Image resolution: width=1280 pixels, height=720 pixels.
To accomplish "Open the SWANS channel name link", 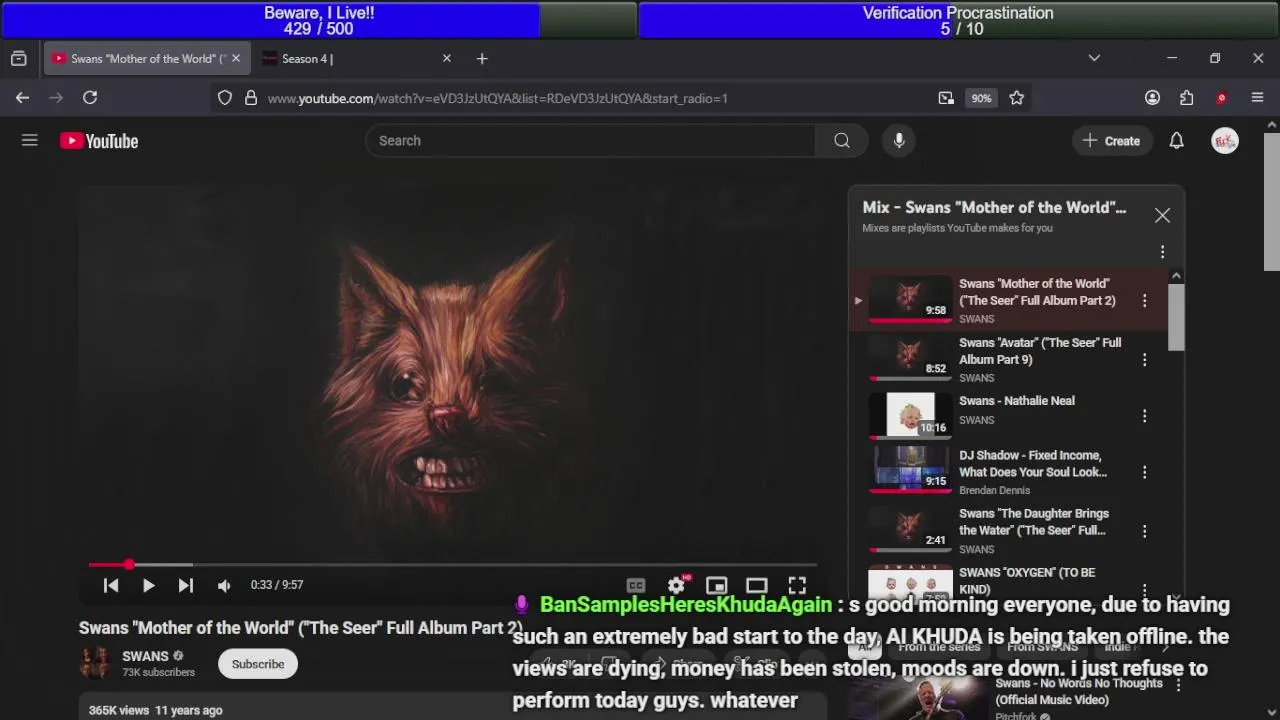I will [x=145, y=656].
